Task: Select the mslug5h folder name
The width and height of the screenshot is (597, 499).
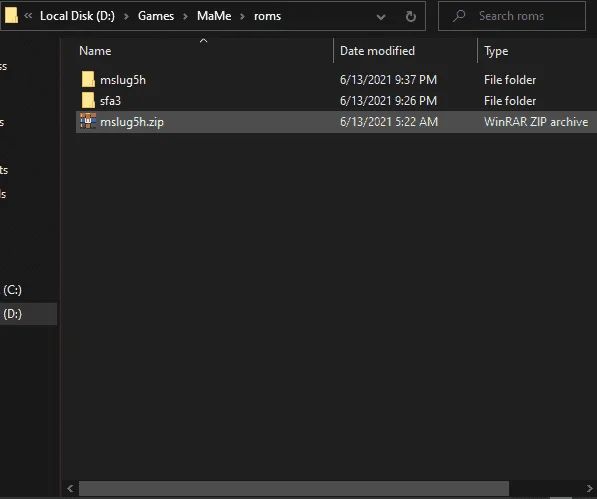Action: click(x=123, y=80)
